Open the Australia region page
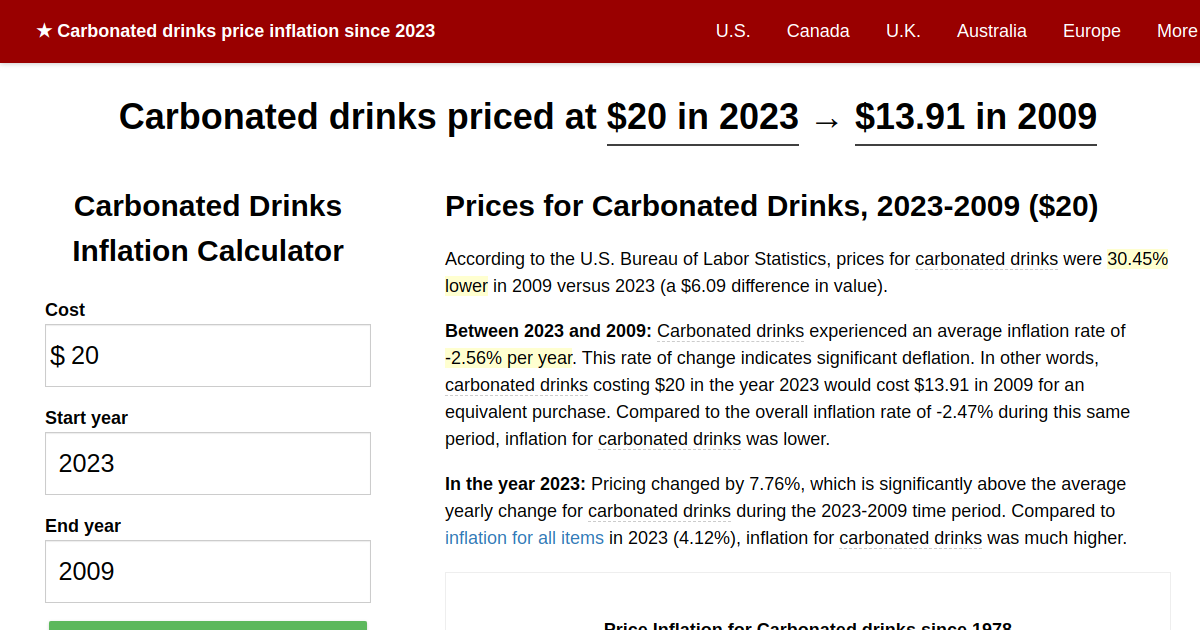Viewport: 1200px width, 630px height. (x=991, y=31)
